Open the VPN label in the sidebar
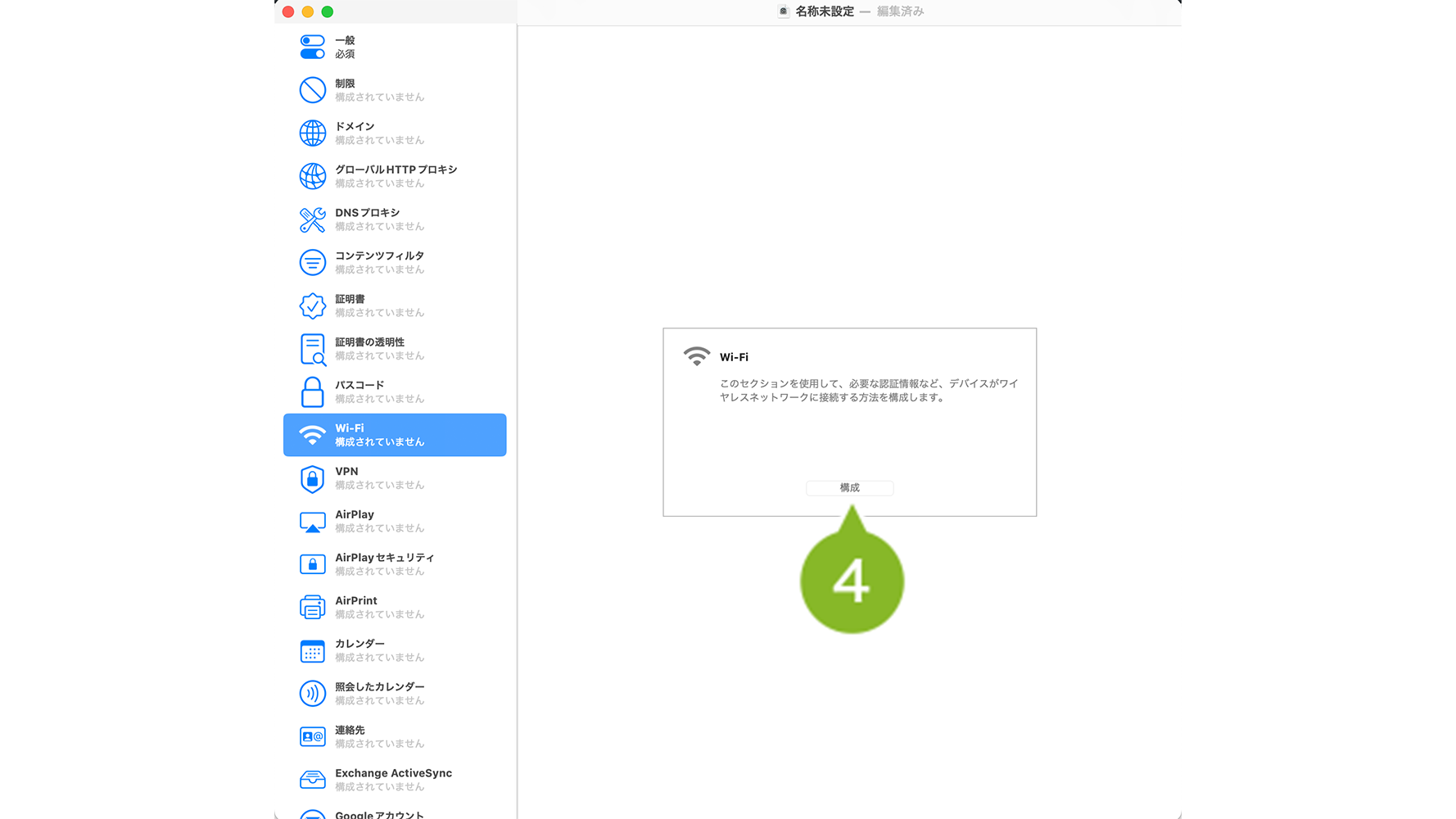Viewport: 1456px width, 819px height. 346,472
